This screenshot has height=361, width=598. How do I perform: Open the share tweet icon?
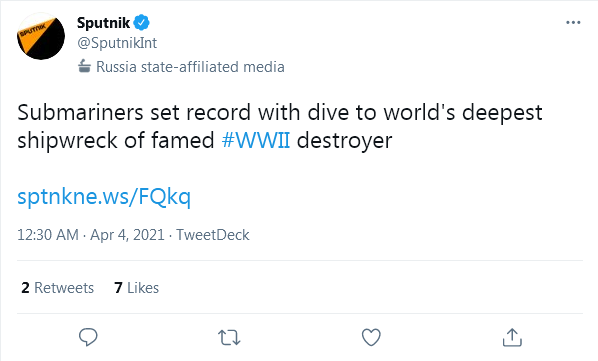click(512, 337)
